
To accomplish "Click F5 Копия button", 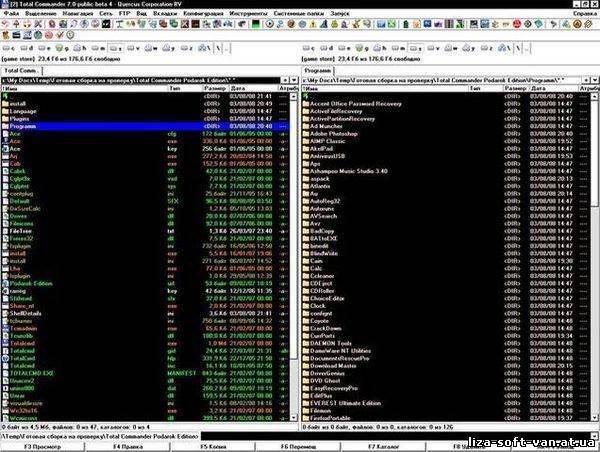I will (x=213, y=447).
